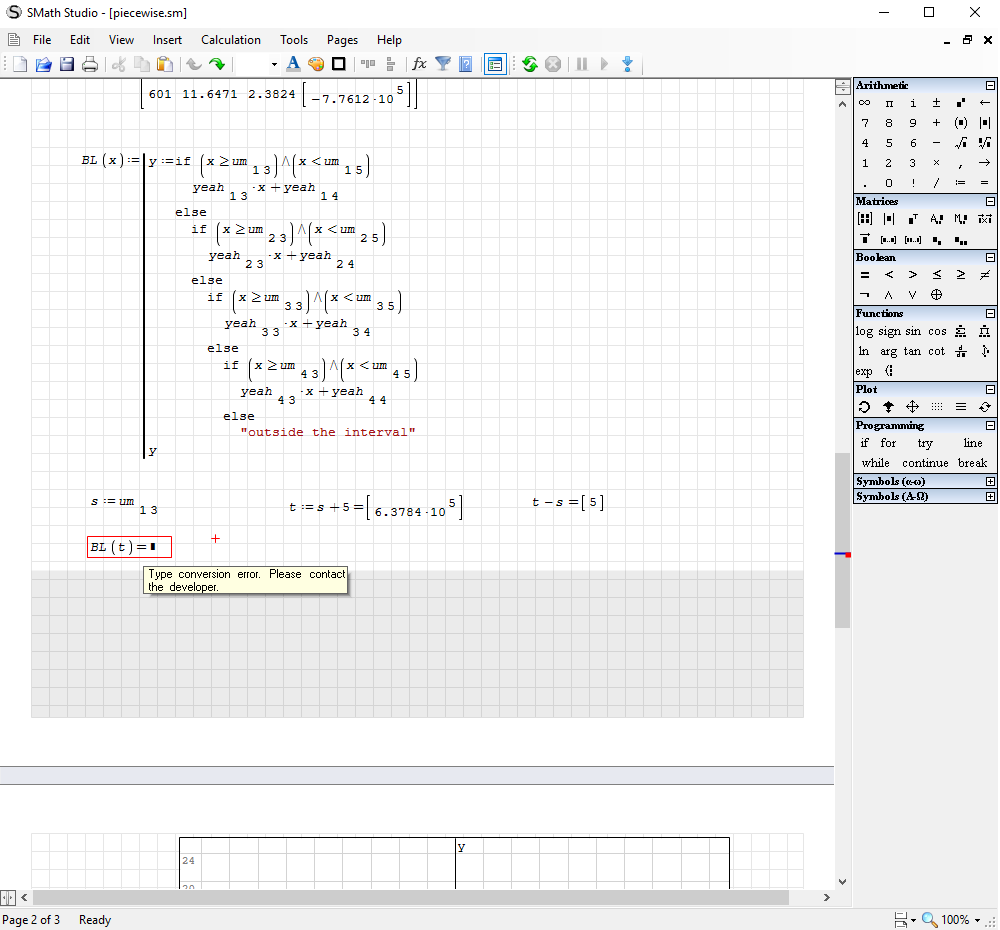Select the text color tool in the toolbar
Viewport: 1000px width, 930px height.
293,63
